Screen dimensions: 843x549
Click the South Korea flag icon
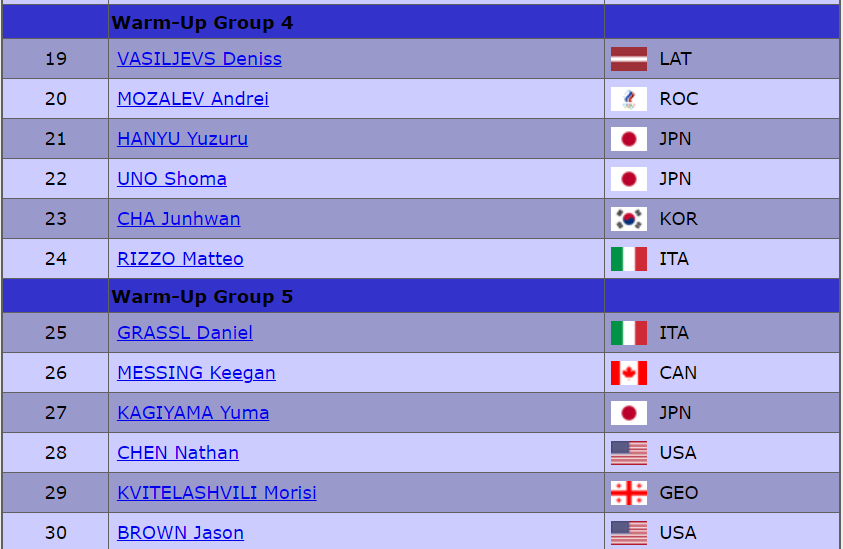(x=628, y=219)
